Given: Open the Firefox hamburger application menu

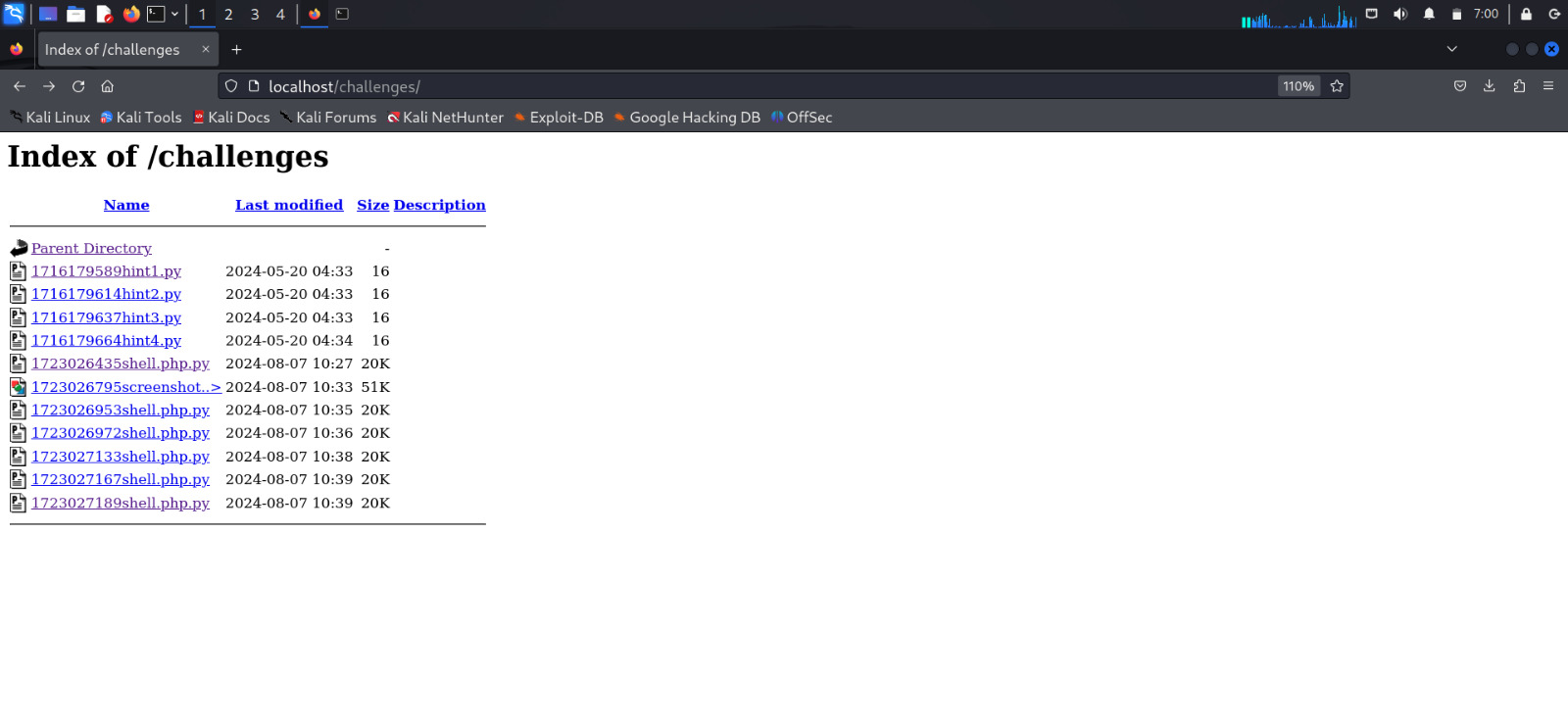Looking at the screenshot, I should [x=1548, y=86].
